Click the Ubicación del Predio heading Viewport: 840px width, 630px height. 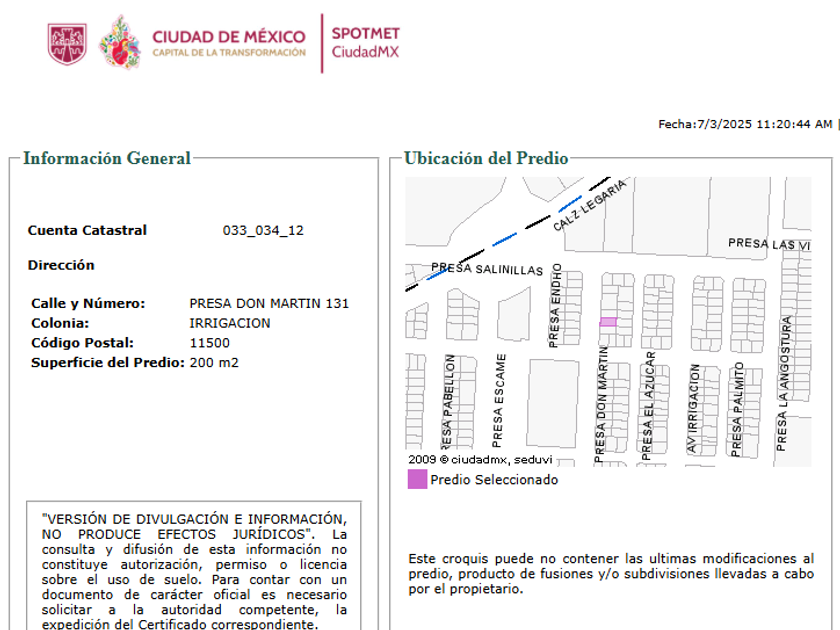coord(486,158)
